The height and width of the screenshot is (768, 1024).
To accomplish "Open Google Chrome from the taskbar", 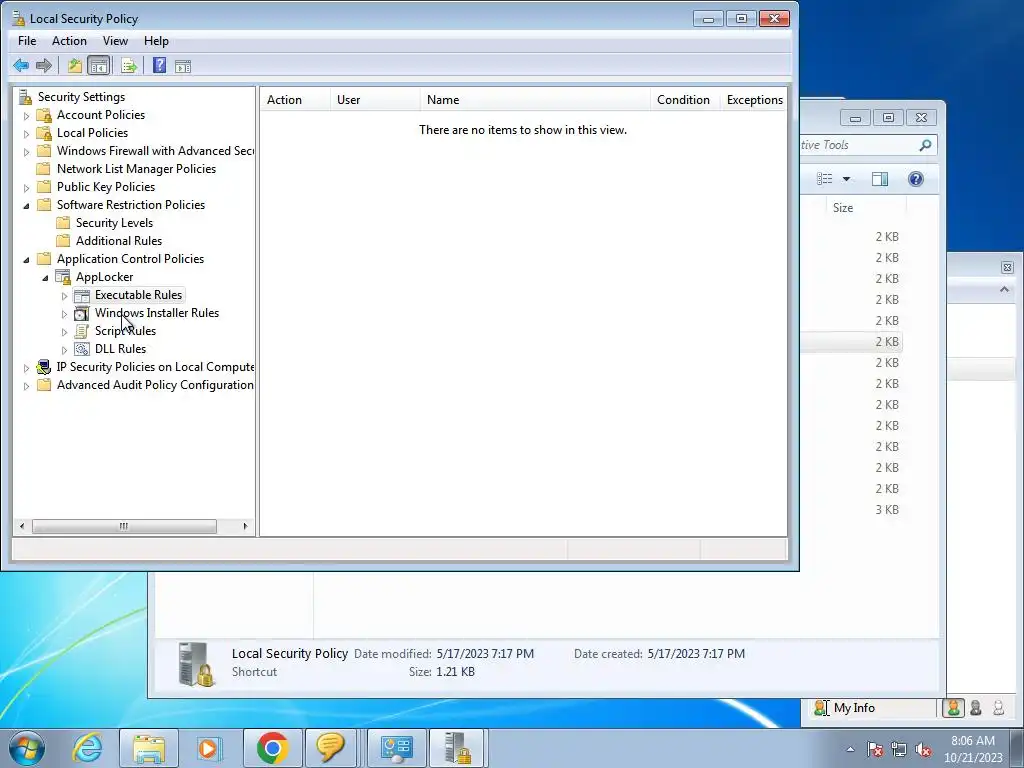I will click(273, 748).
